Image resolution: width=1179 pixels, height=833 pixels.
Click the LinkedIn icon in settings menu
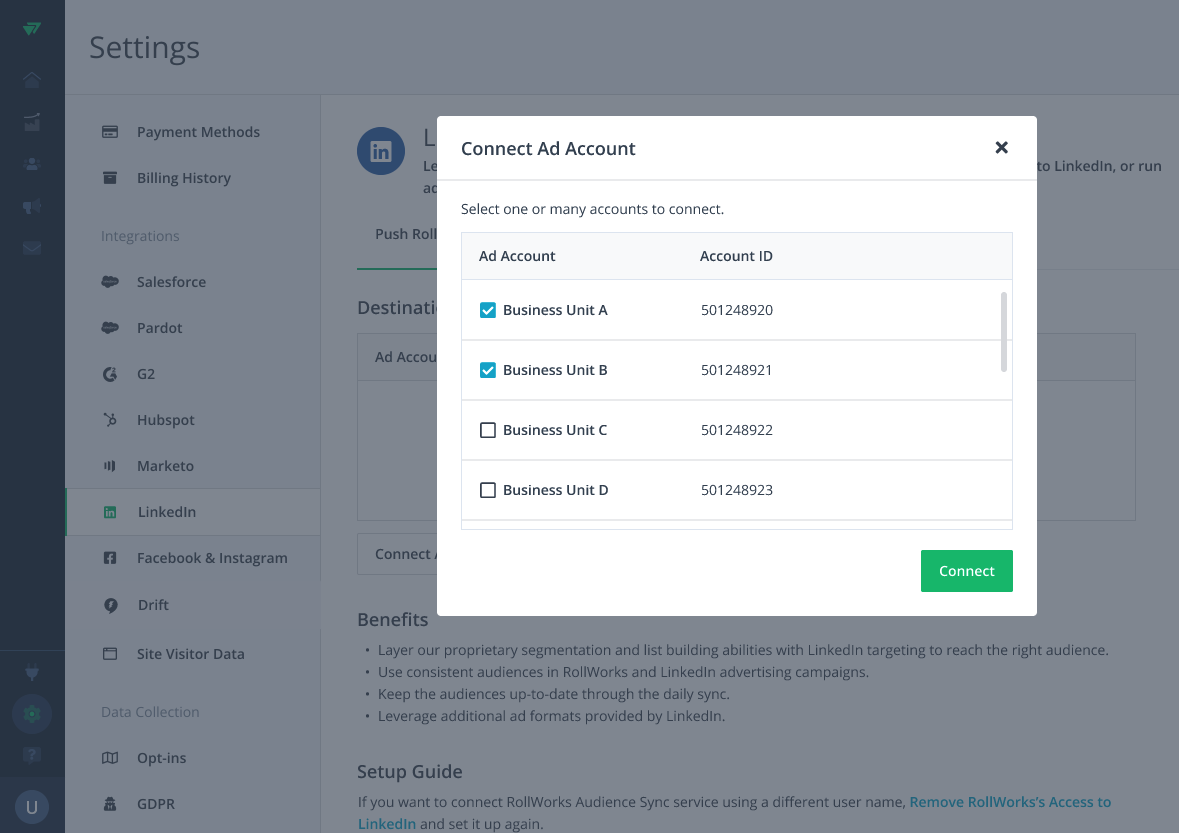[110, 512]
